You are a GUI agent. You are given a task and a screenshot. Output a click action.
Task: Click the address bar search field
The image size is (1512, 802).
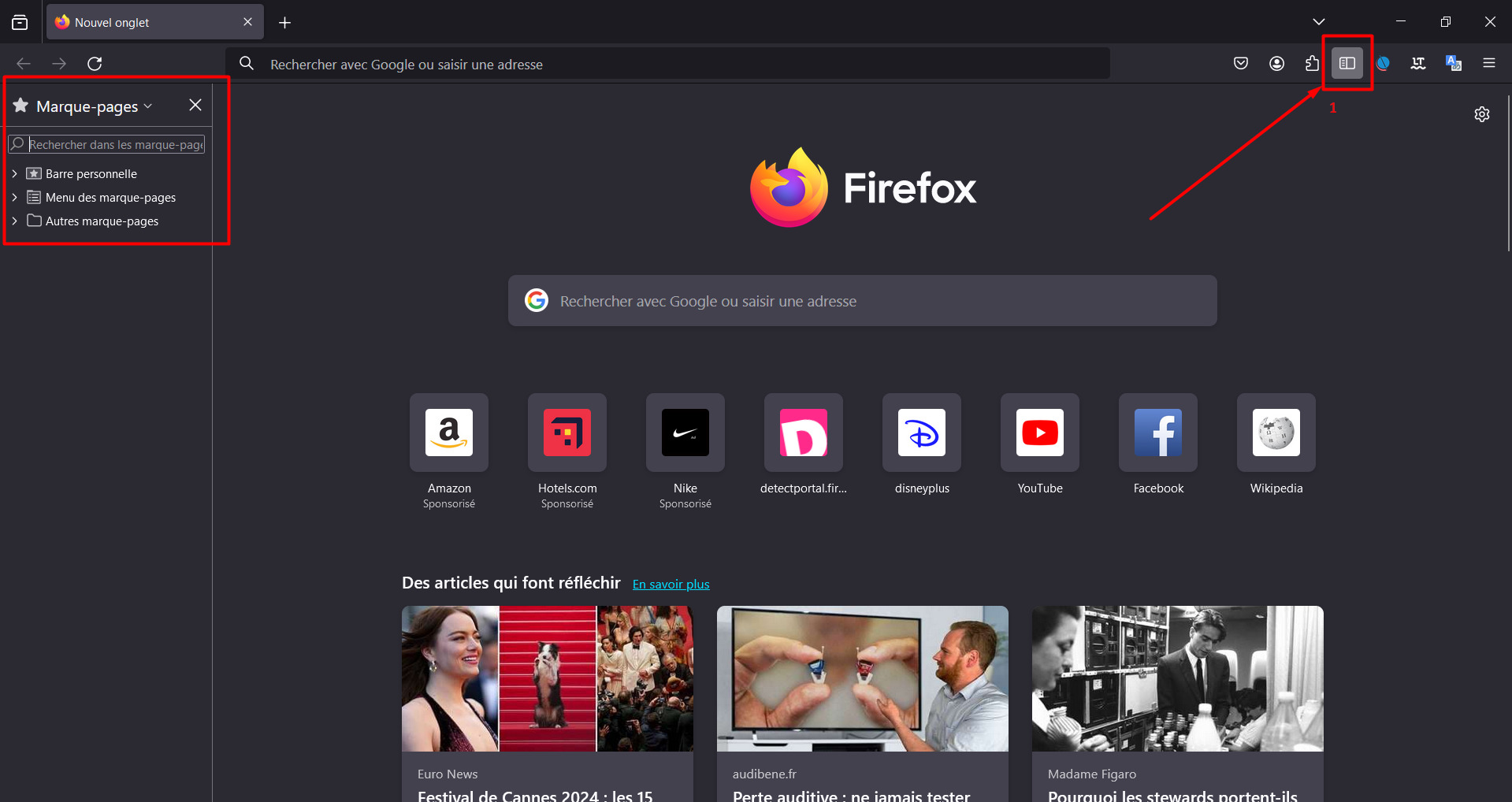point(668,64)
